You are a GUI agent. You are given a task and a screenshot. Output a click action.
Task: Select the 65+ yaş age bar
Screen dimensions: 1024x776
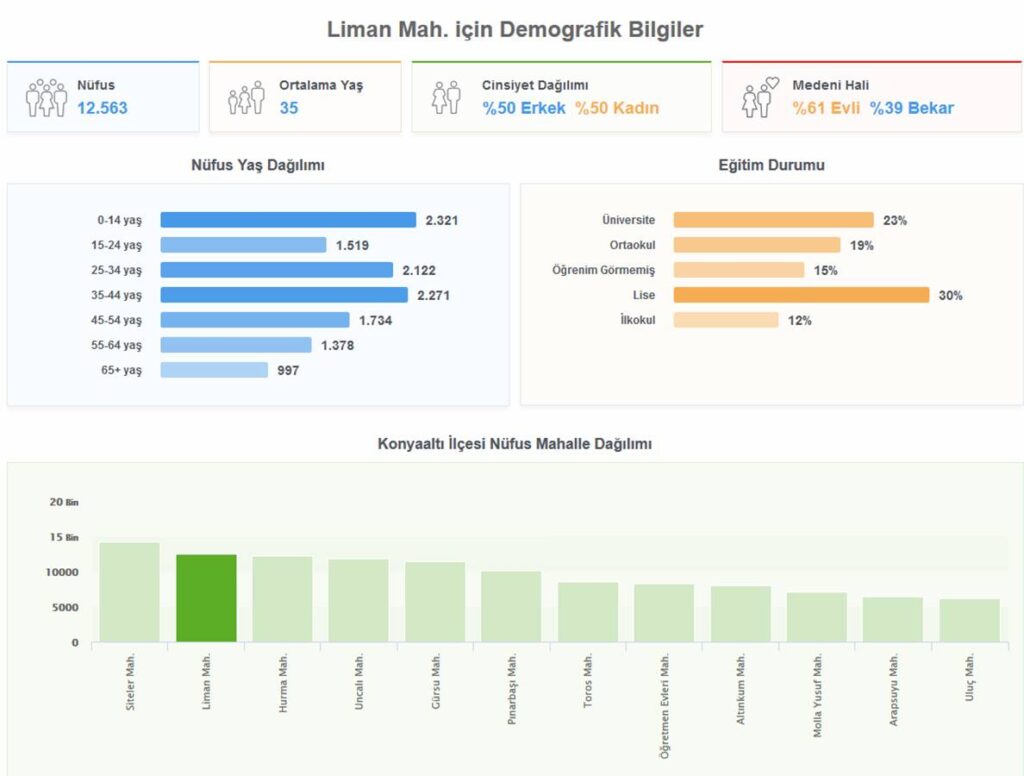pos(214,370)
